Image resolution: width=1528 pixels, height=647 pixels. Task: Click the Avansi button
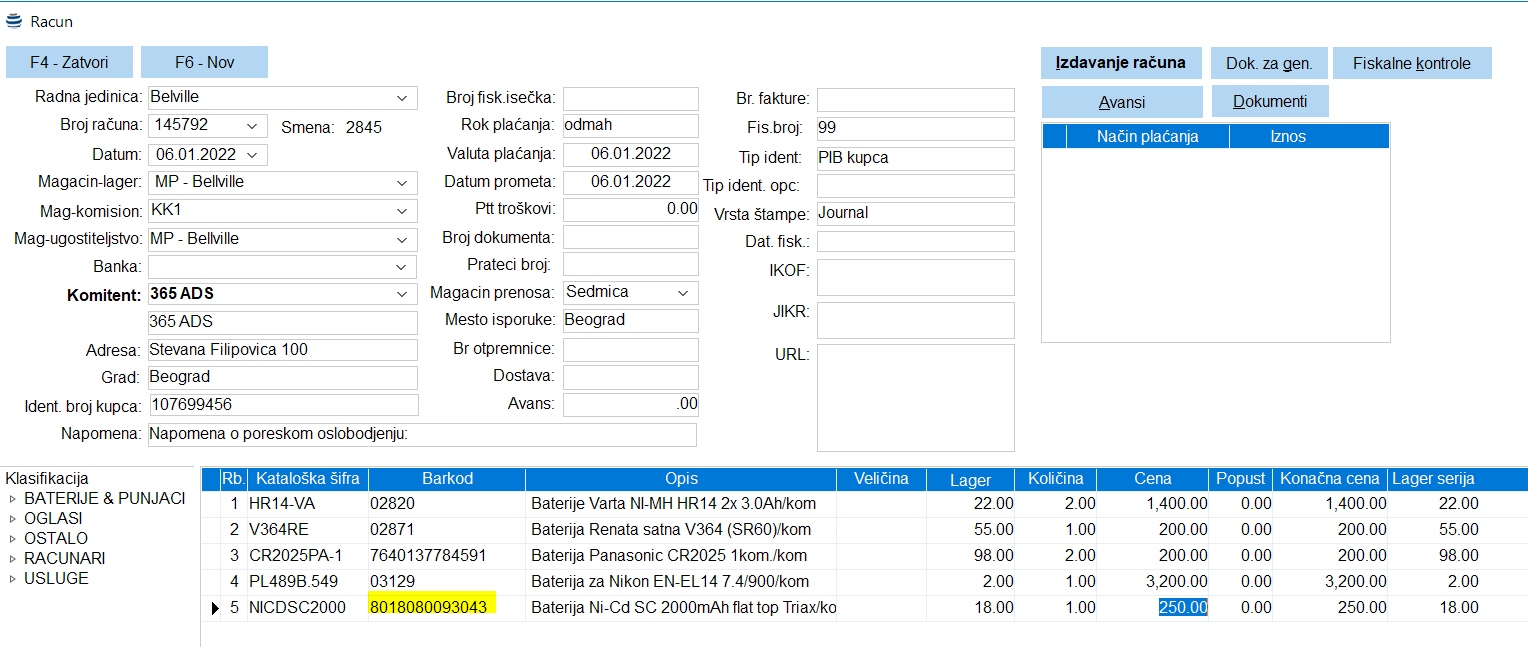point(1121,102)
